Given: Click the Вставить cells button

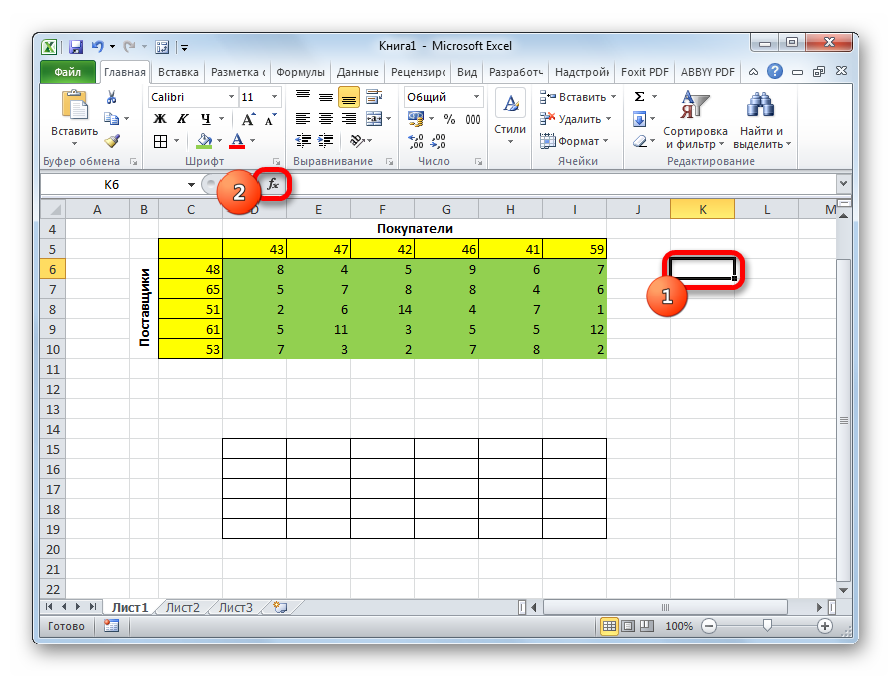Looking at the screenshot, I should pos(578,97).
